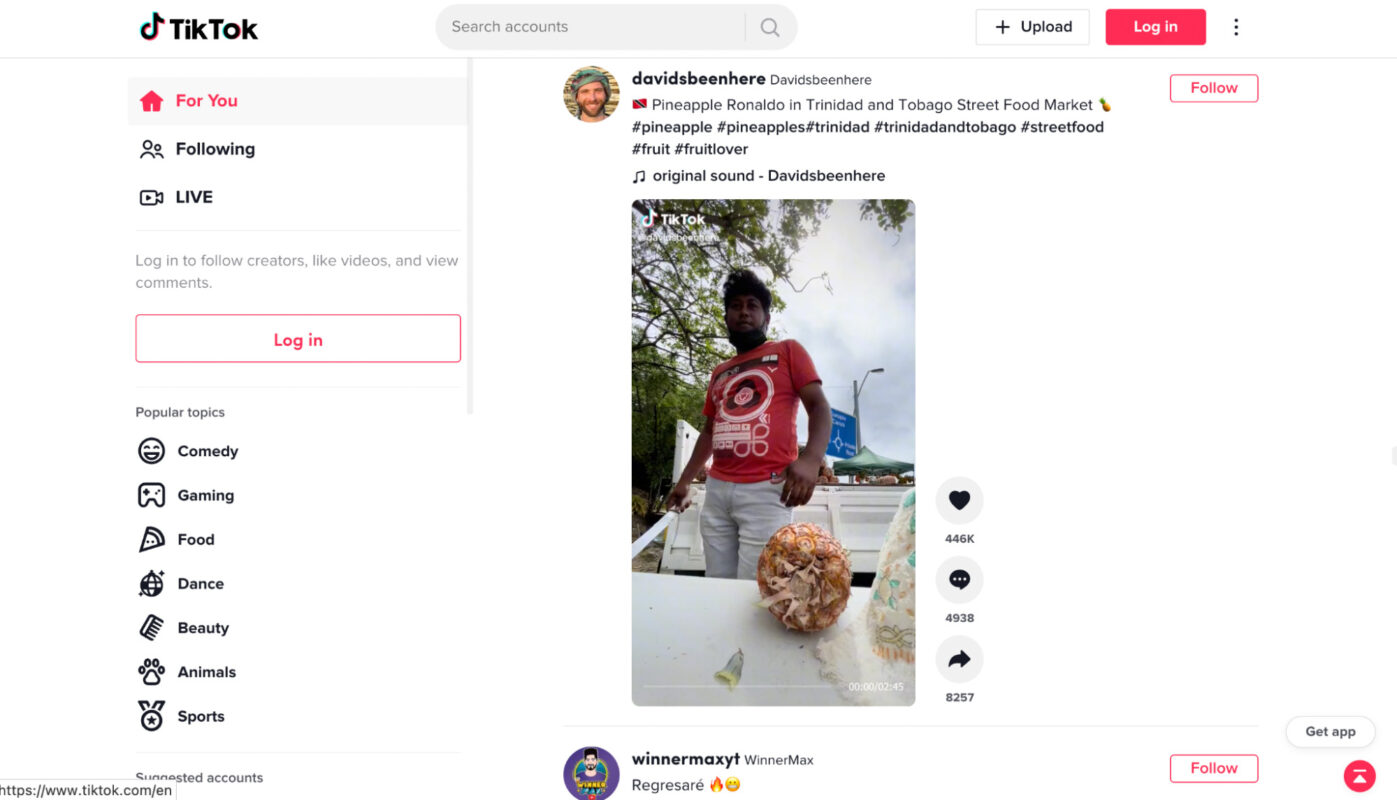Click the share arrow icon
The width and height of the screenshot is (1397, 800).
(959, 659)
